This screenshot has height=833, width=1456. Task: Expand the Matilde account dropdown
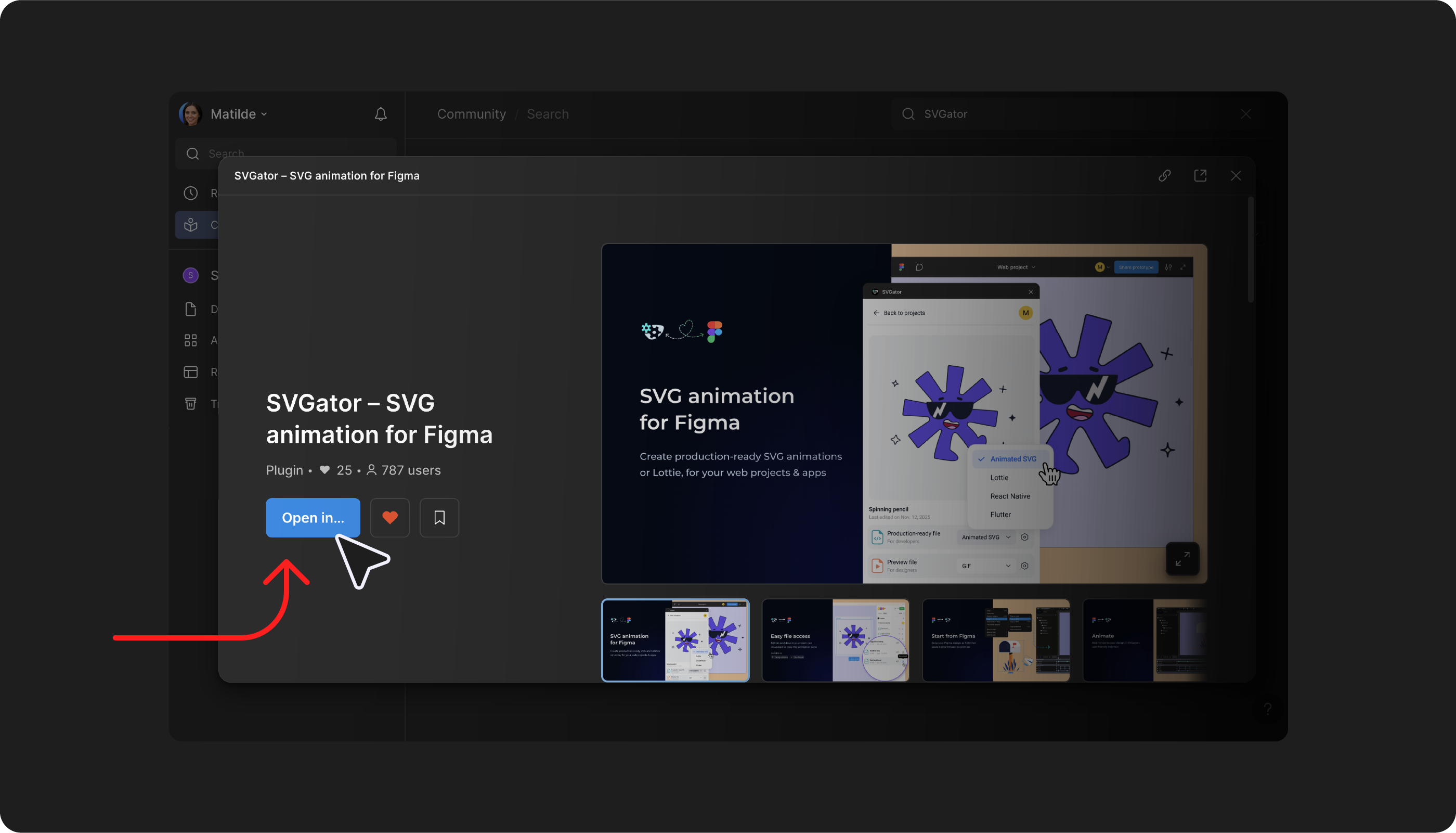pos(239,114)
